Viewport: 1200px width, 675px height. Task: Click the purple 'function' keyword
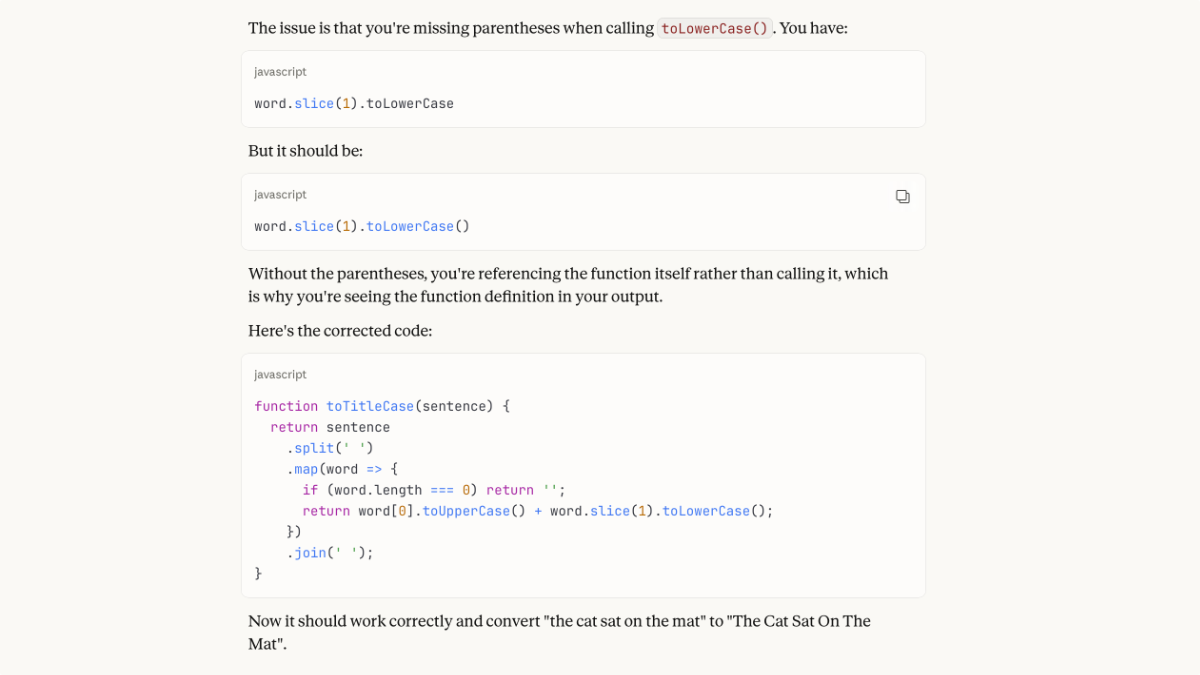click(286, 406)
